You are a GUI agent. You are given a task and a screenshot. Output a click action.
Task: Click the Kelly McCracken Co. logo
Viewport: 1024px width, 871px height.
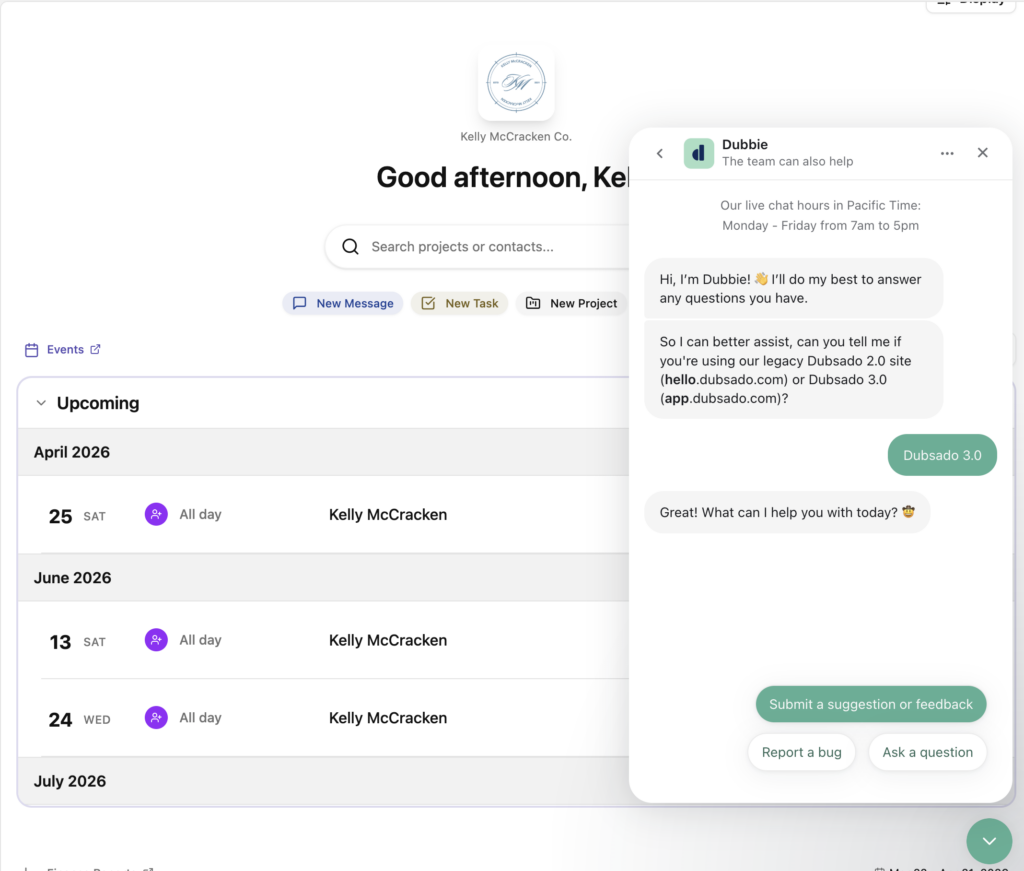(516, 84)
